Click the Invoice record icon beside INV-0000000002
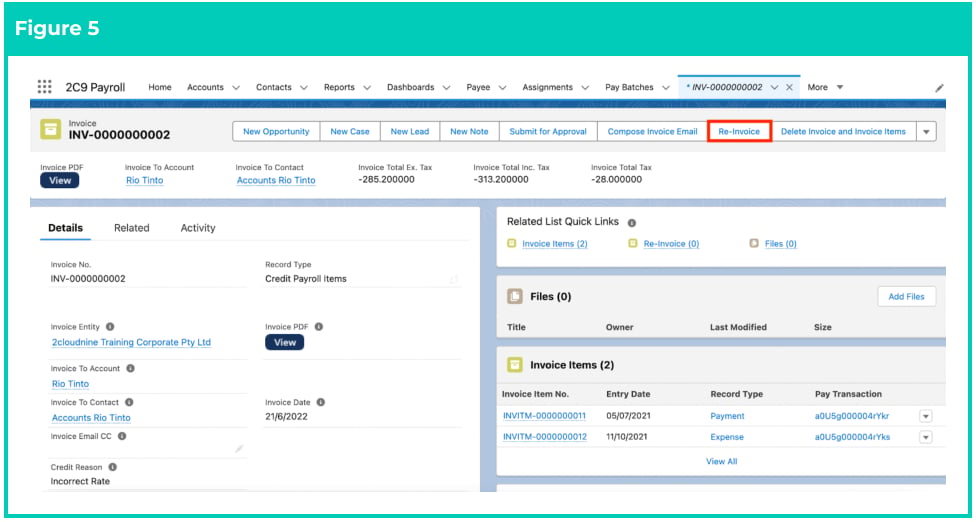 (50, 129)
